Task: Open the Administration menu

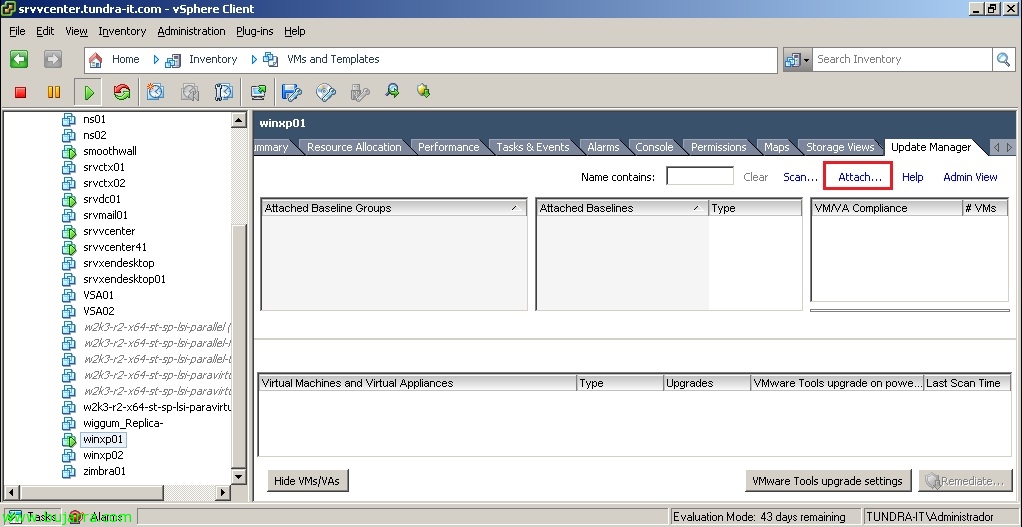Action: click(191, 31)
